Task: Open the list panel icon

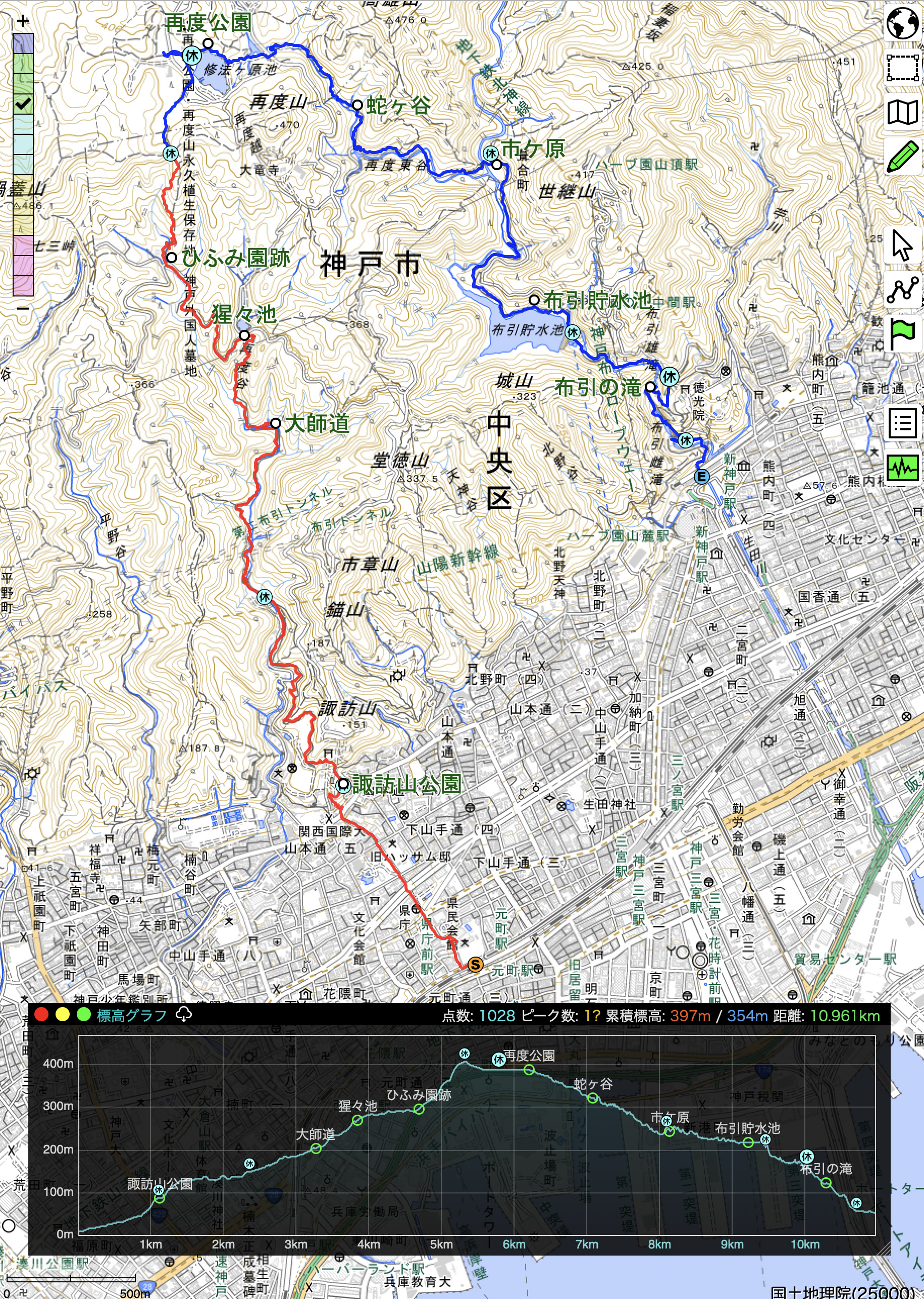Action: 902,423
